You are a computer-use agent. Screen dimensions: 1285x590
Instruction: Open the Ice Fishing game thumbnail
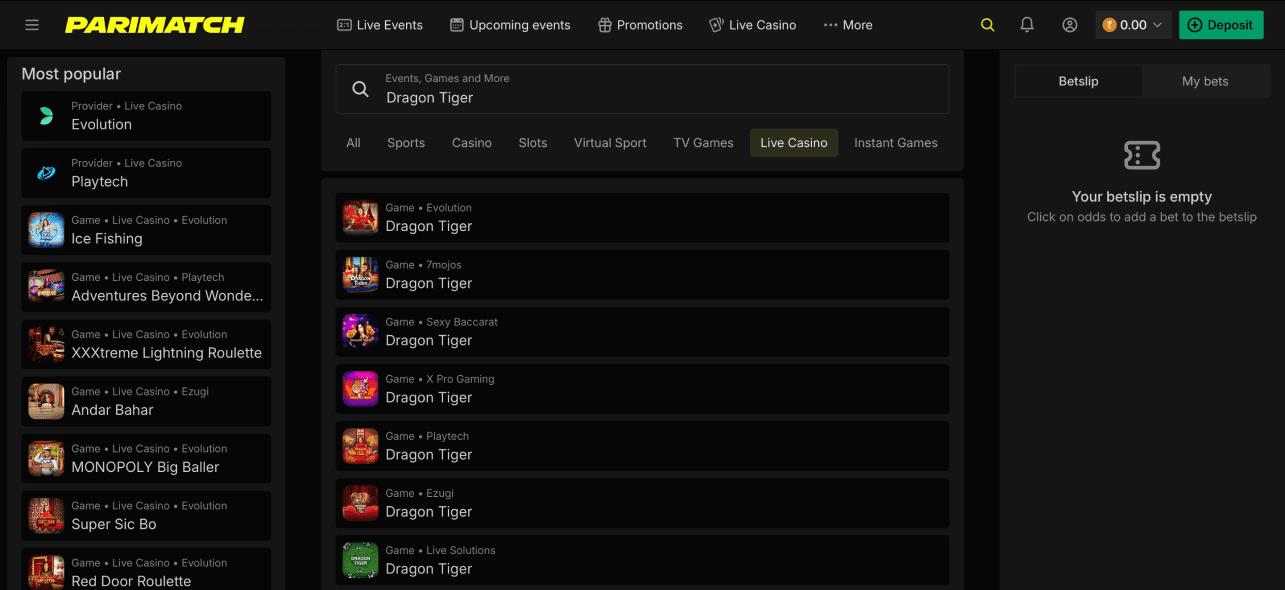click(x=46, y=230)
